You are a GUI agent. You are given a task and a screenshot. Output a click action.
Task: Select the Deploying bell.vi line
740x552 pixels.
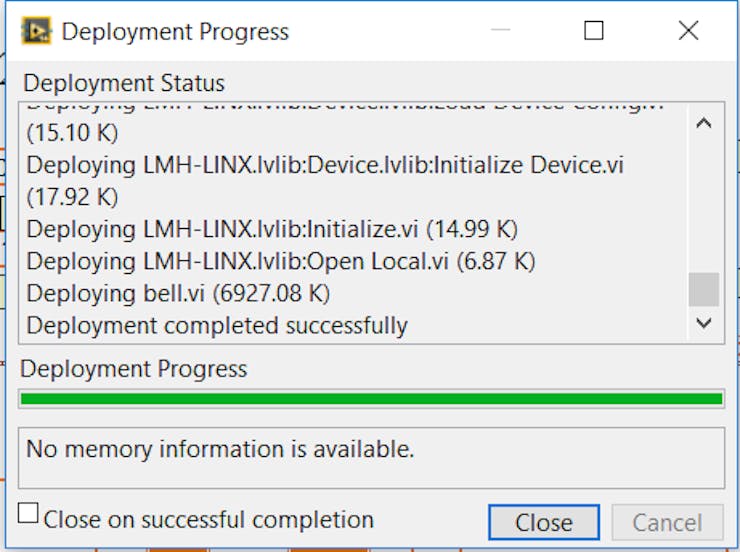click(178, 293)
